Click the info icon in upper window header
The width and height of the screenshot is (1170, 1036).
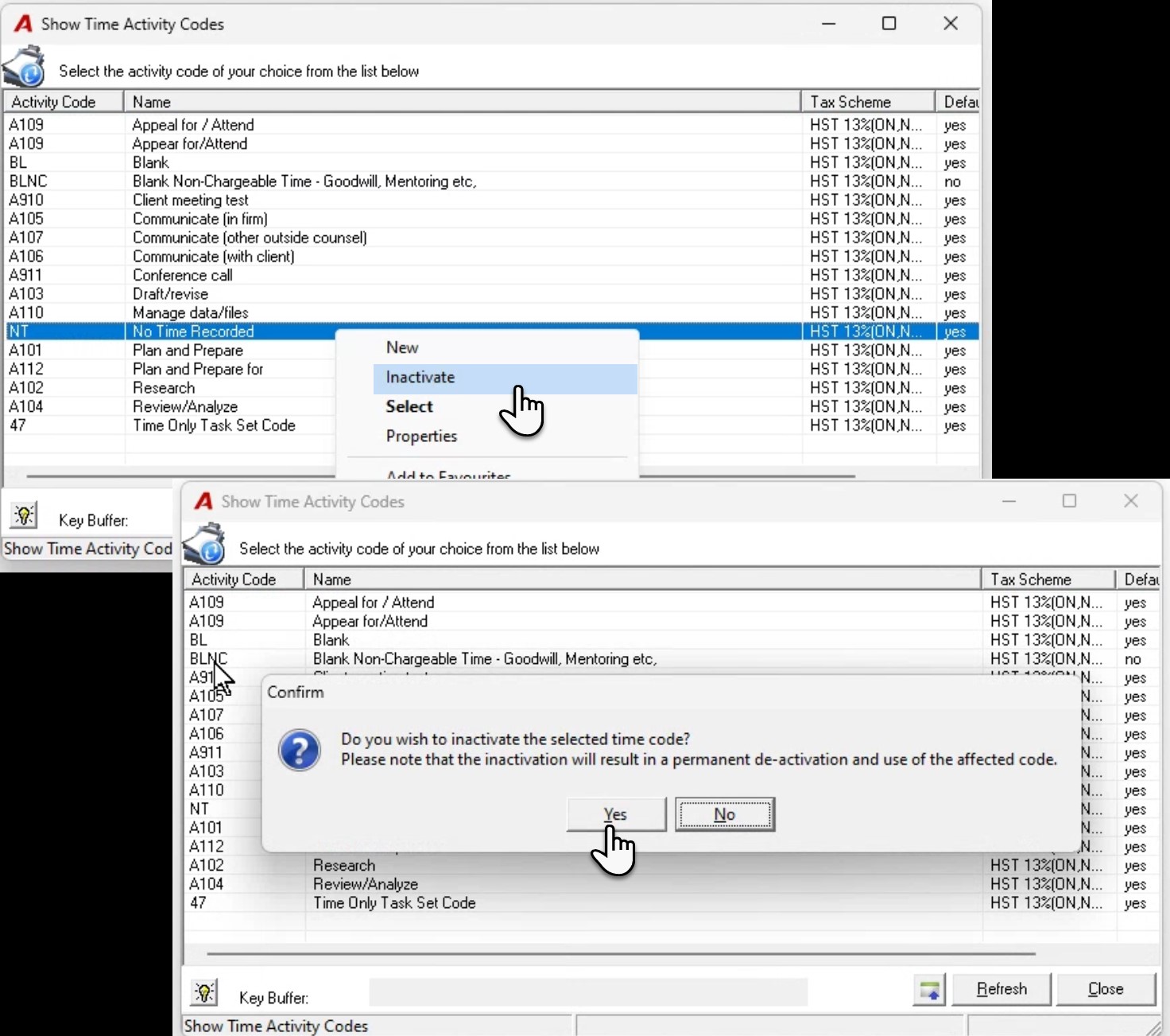(x=24, y=67)
